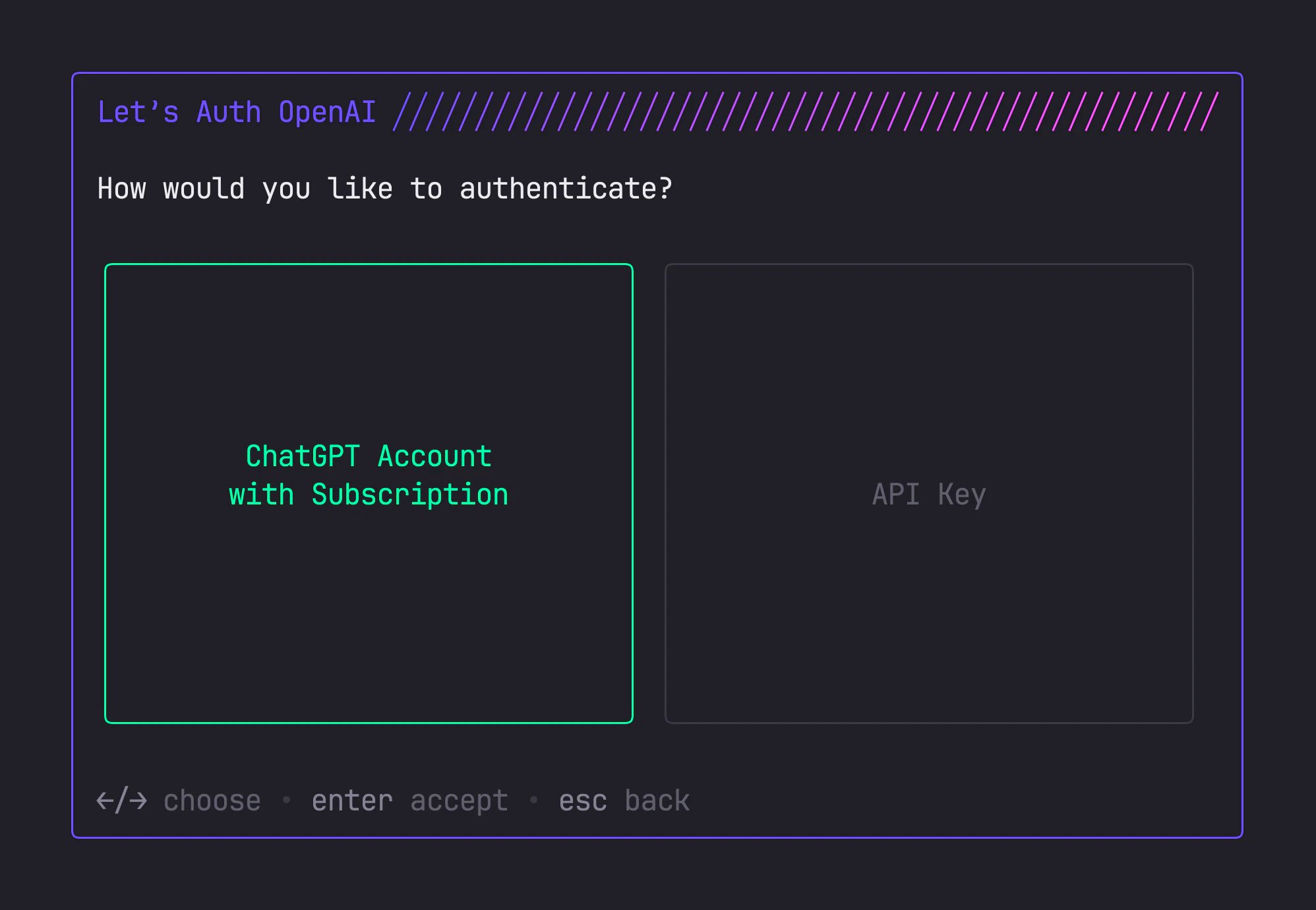Select the ChatGPT Account with Subscription option
The height and width of the screenshot is (910, 1316).
pyautogui.click(x=369, y=493)
